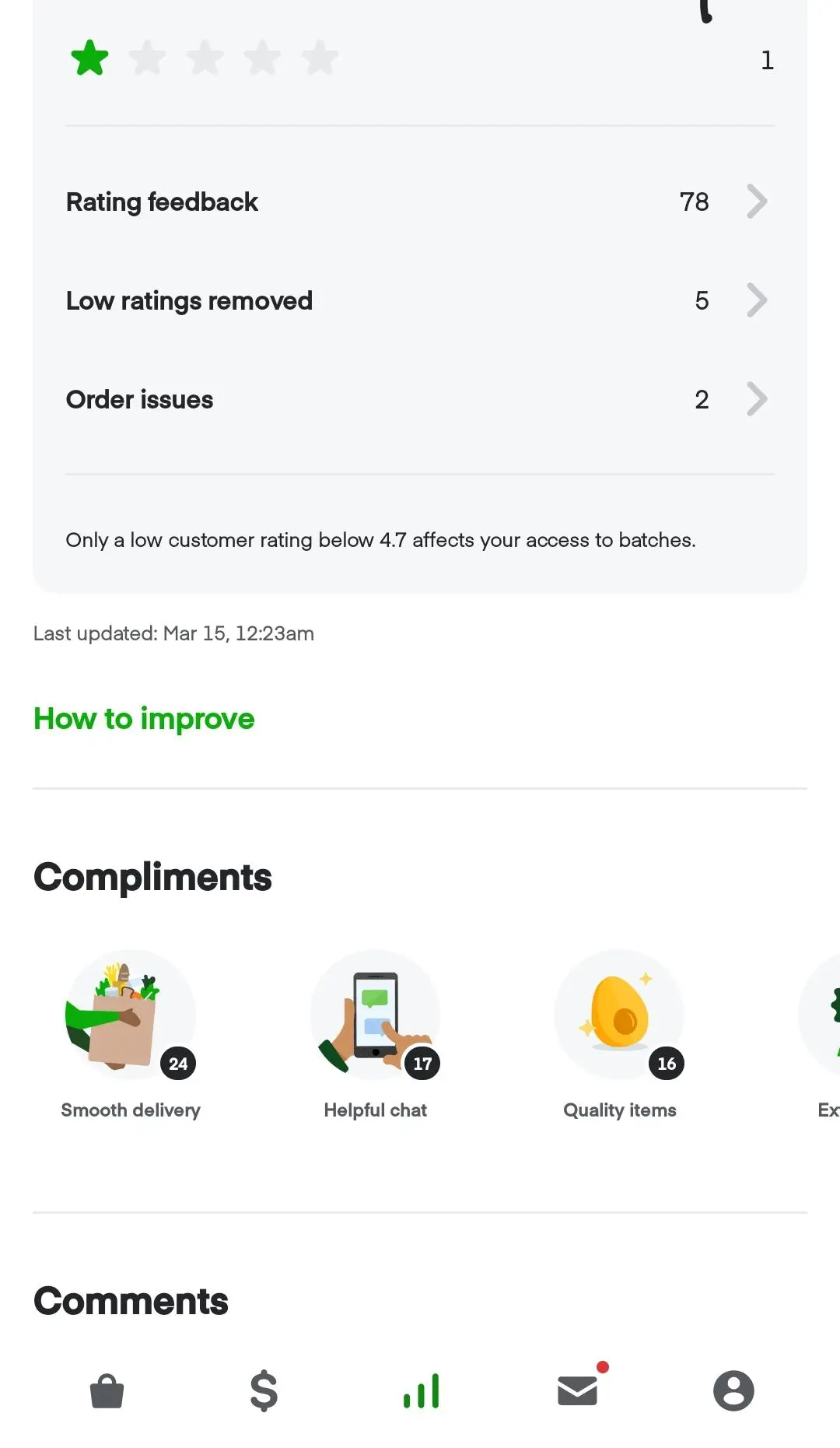The width and height of the screenshot is (840, 1448).
Task: Expand Order issues details
Action: [x=420, y=399]
